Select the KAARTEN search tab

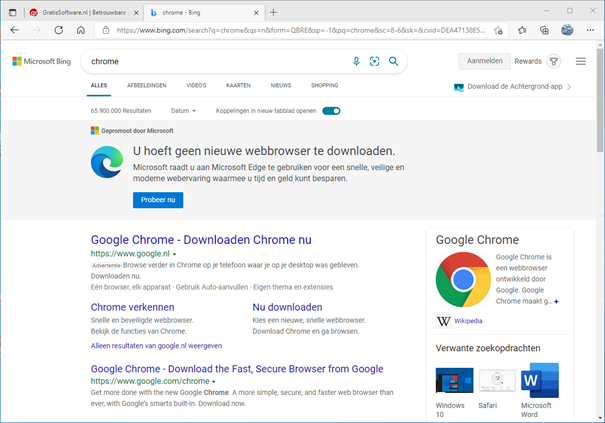(238, 85)
